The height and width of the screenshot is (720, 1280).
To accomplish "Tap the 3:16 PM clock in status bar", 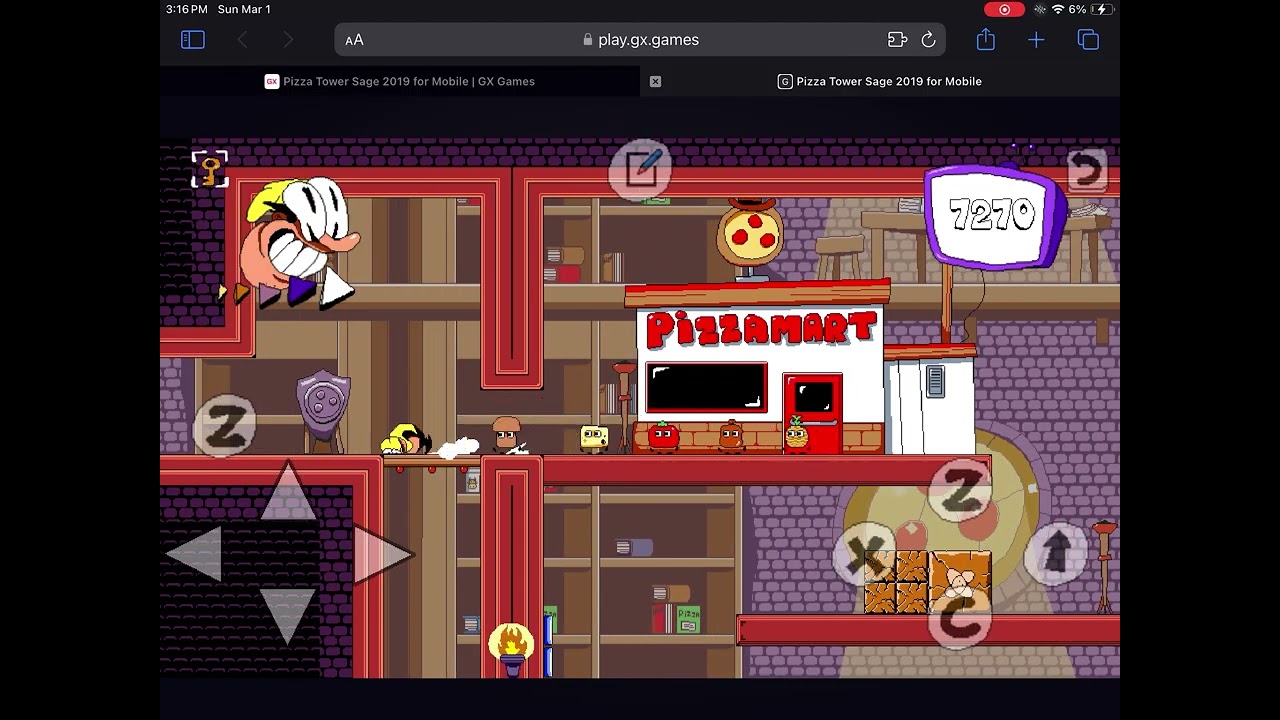I will (187, 9).
